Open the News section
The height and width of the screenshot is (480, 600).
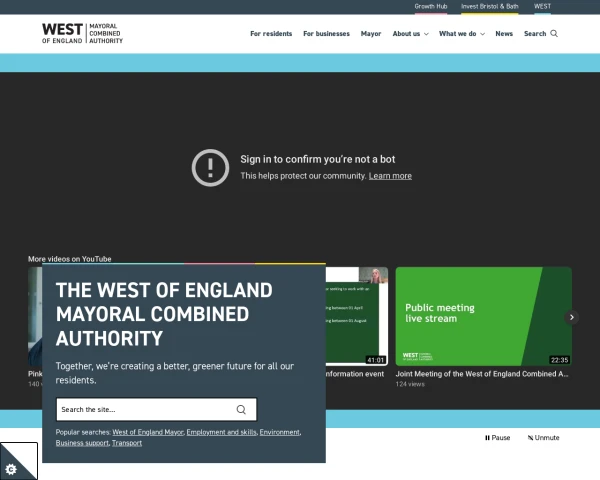point(504,34)
